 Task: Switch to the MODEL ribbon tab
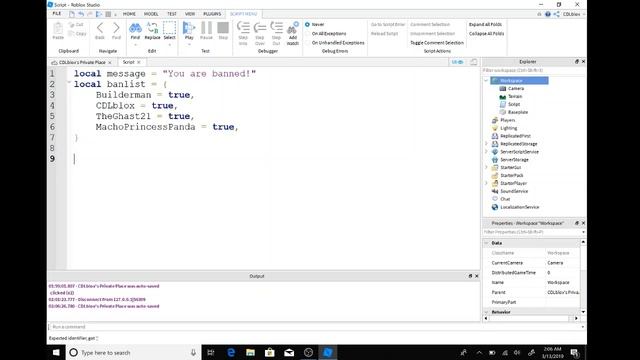point(151,14)
